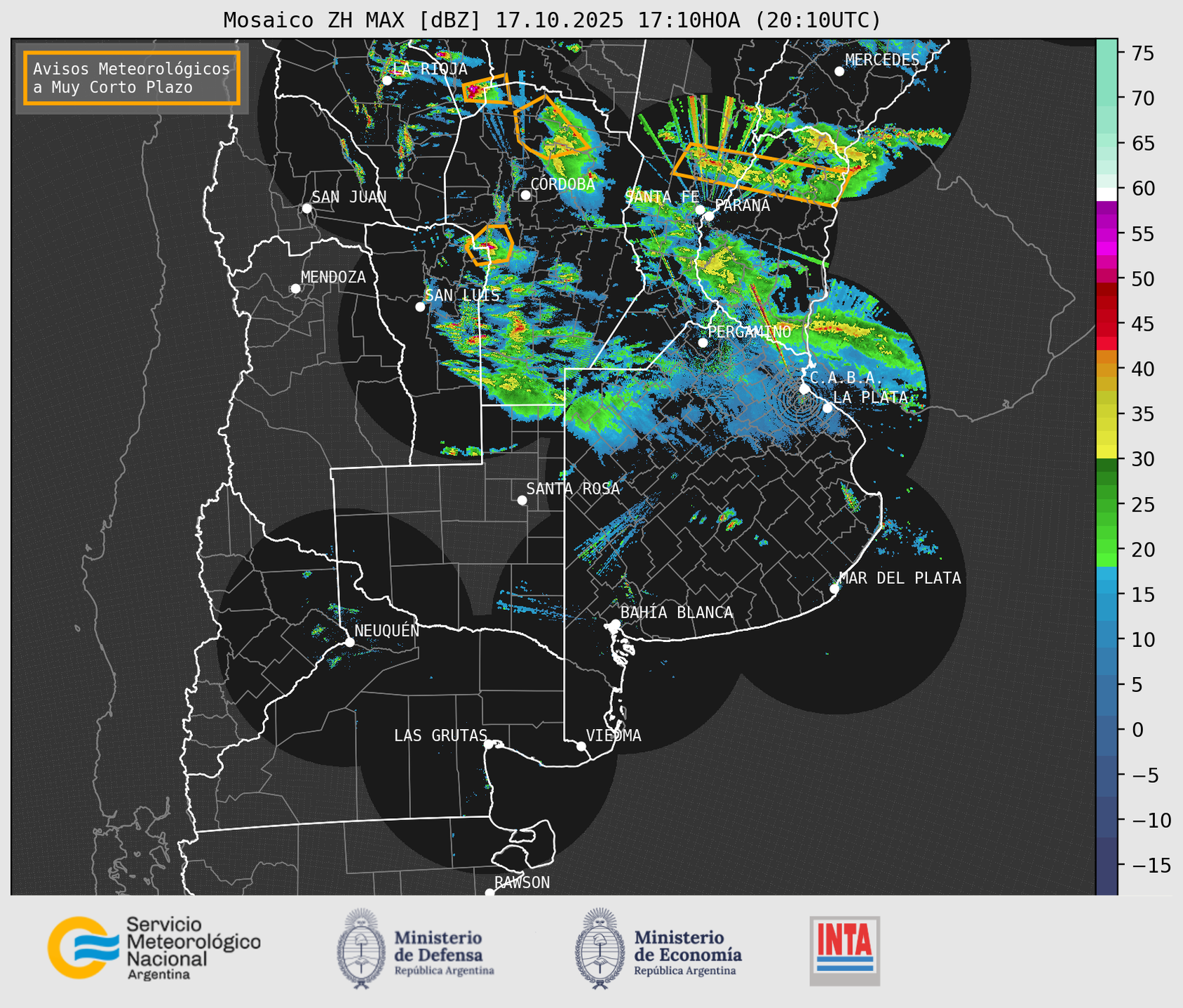The image size is (1183, 1008).
Task: Click the San Juan city label
Action: tap(349, 197)
